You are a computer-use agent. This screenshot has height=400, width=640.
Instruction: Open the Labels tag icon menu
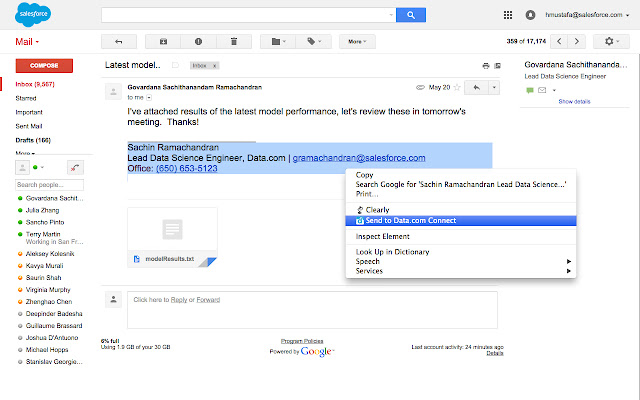click(314, 41)
